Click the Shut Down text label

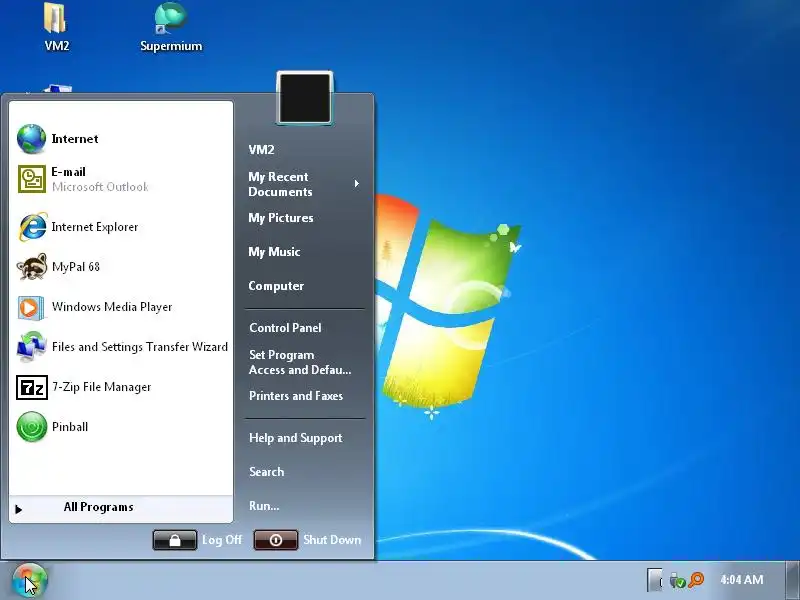(332, 540)
